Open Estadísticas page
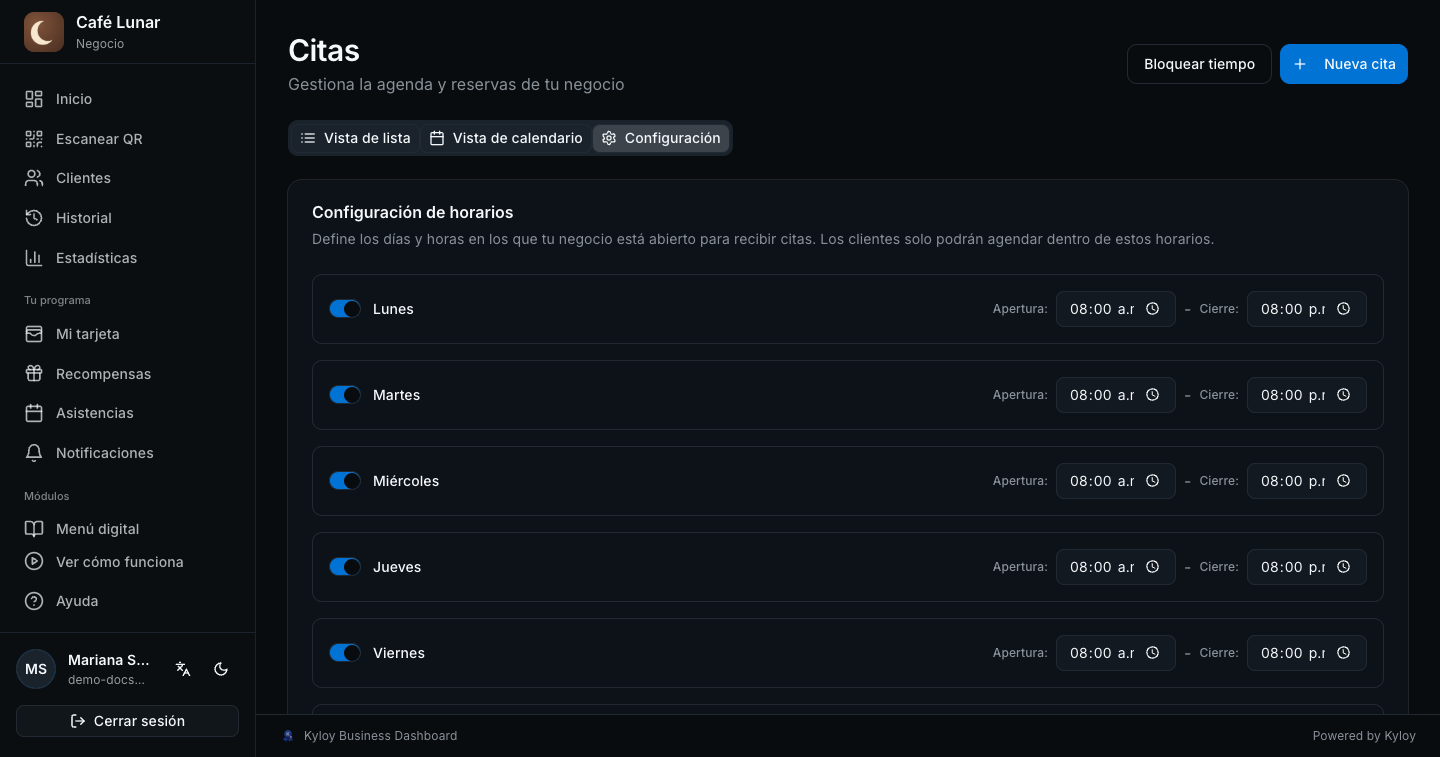Viewport: 1440px width, 757px height. (128, 258)
